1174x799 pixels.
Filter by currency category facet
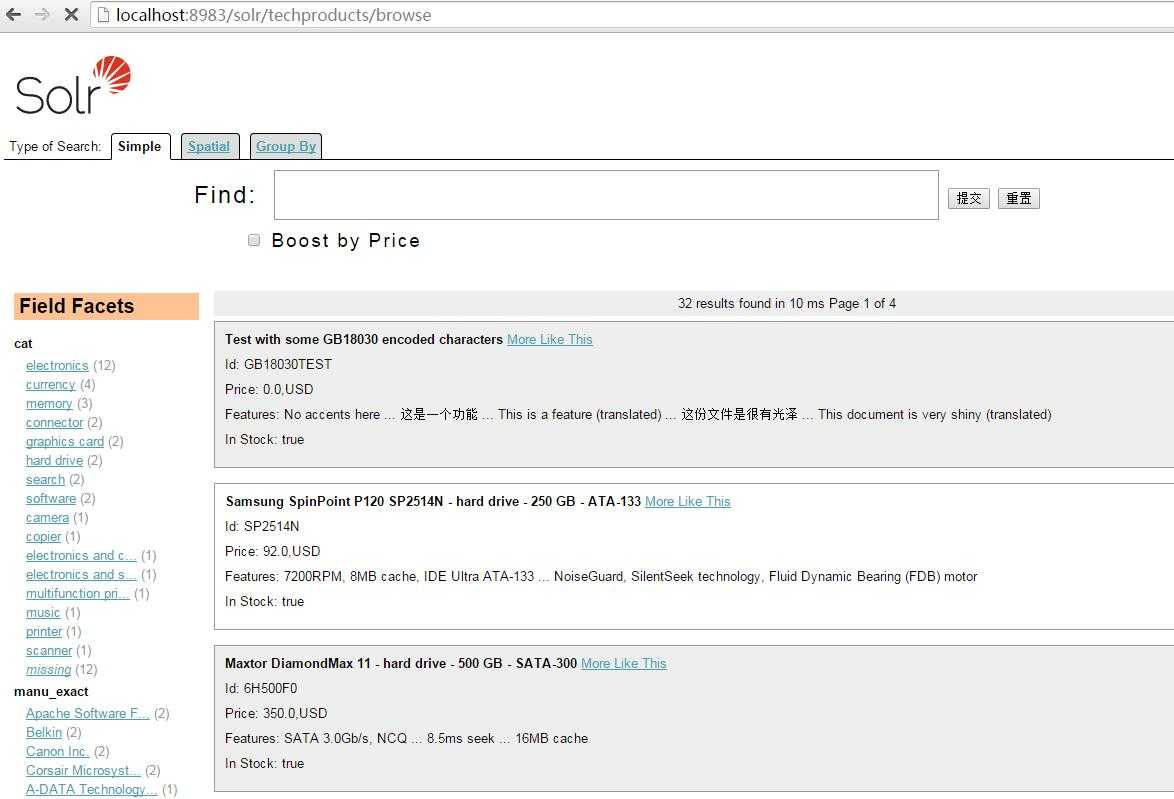click(51, 384)
